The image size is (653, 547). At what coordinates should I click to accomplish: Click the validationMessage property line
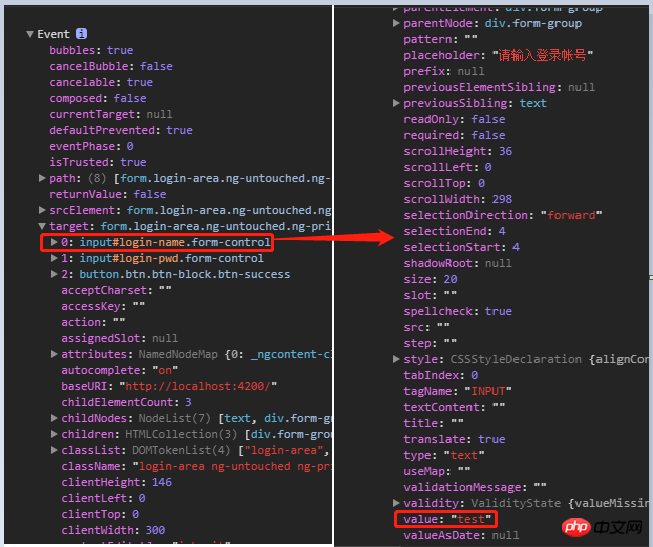pyautogui.click(x=475, y=487)
